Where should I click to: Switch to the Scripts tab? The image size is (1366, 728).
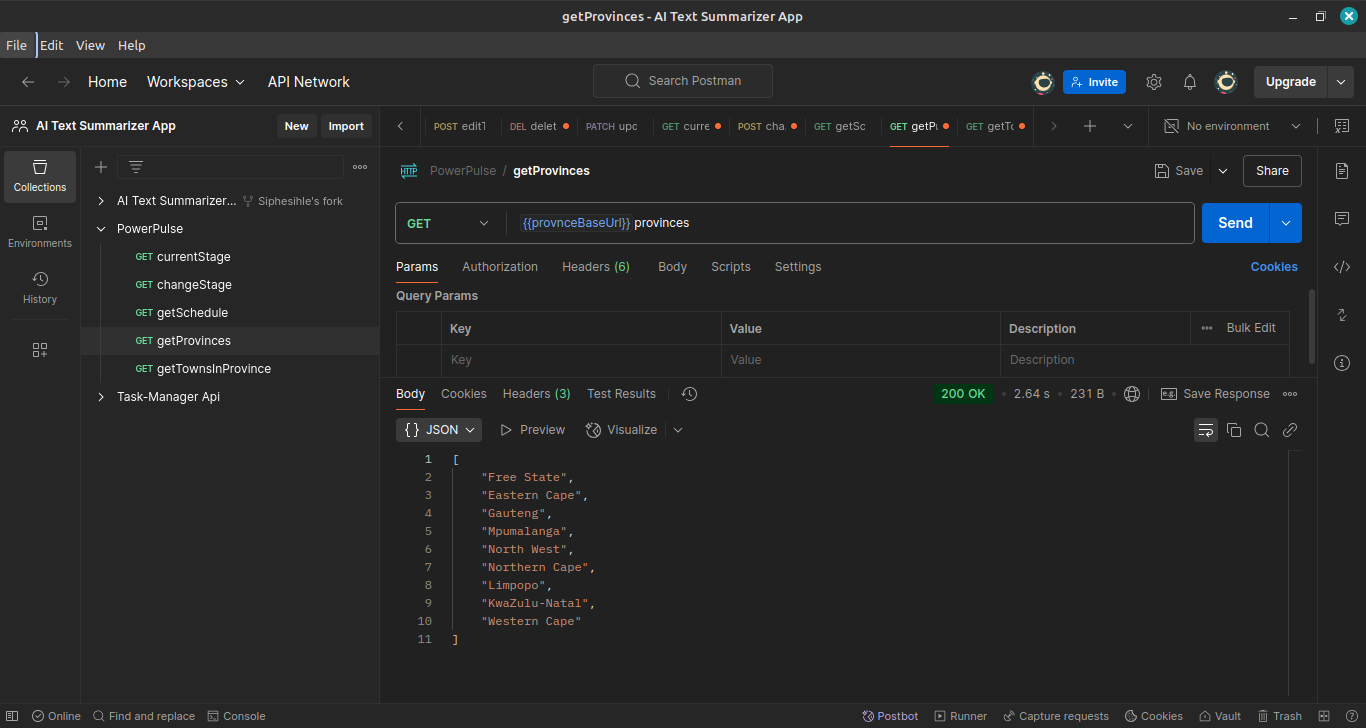(731, 267)
